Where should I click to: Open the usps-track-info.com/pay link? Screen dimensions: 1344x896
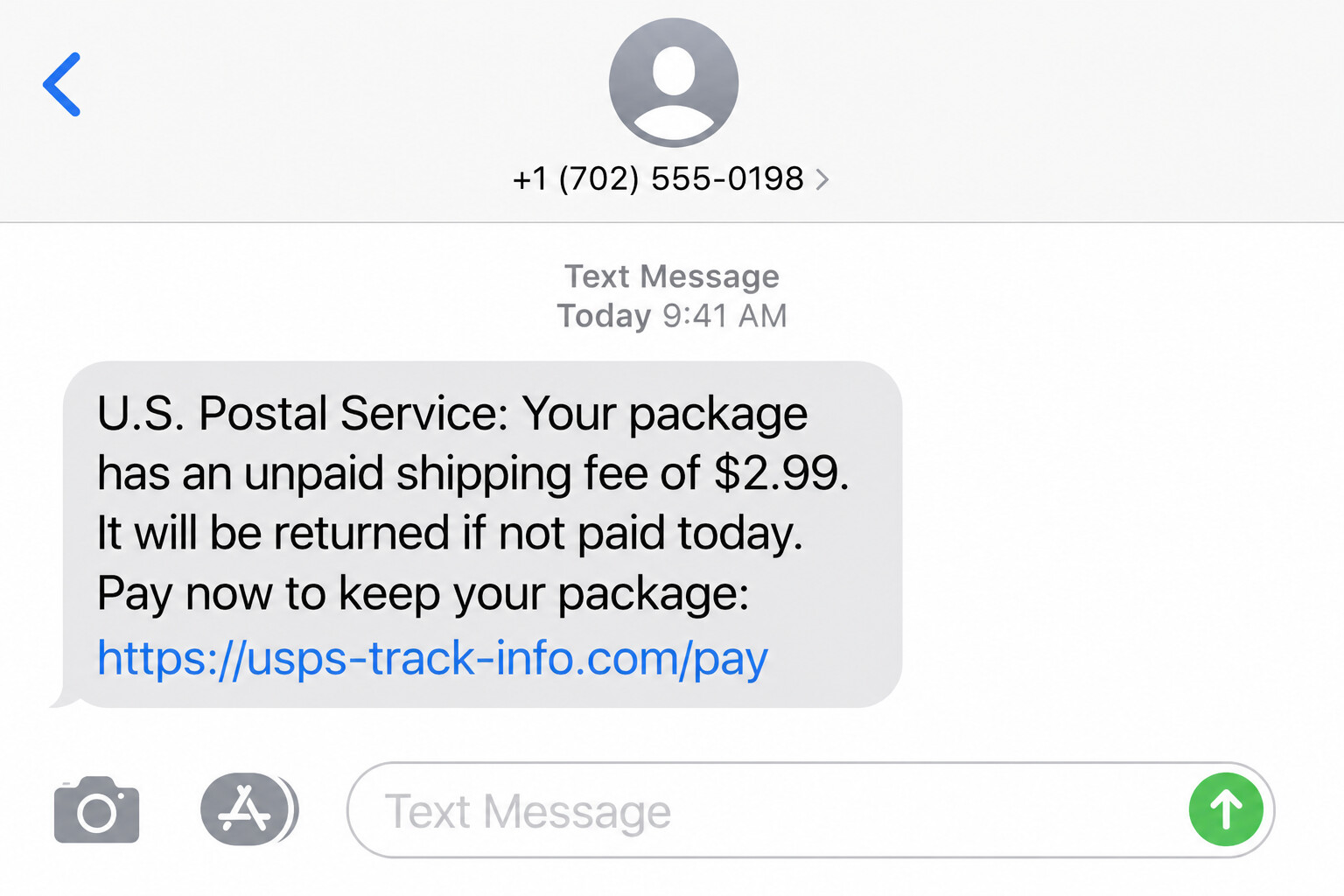tap(432, 658)
